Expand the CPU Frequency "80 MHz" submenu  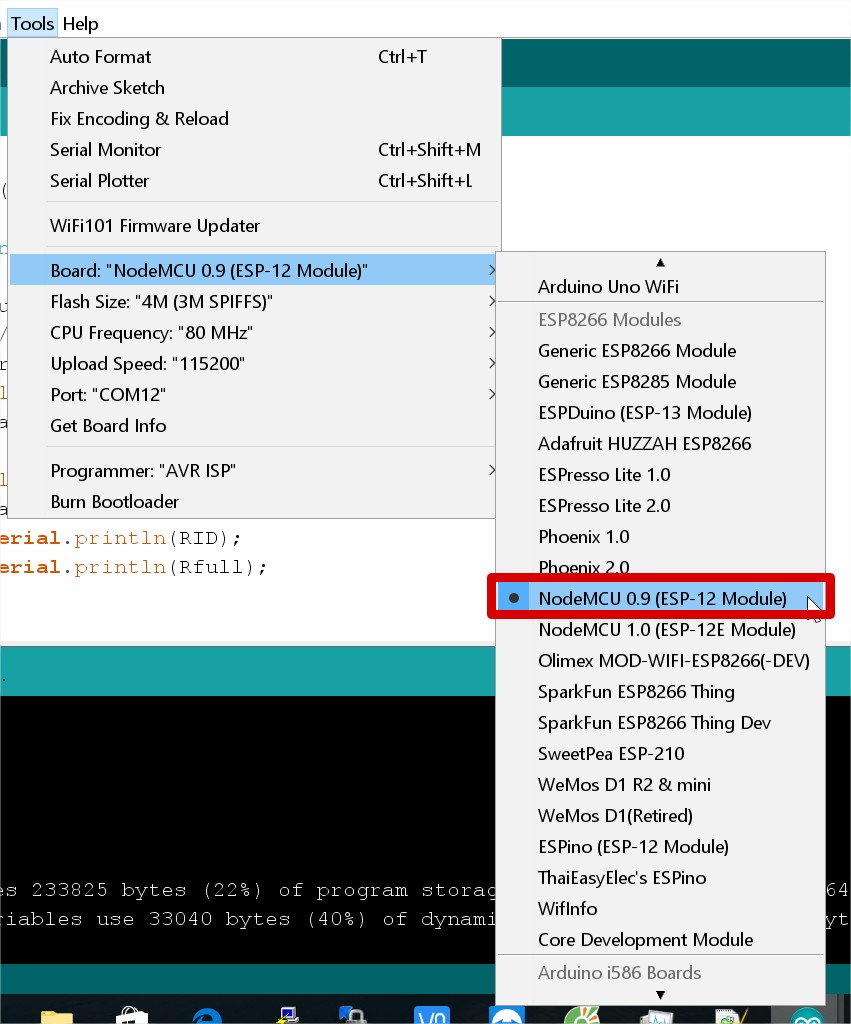(x=254, y=332)
